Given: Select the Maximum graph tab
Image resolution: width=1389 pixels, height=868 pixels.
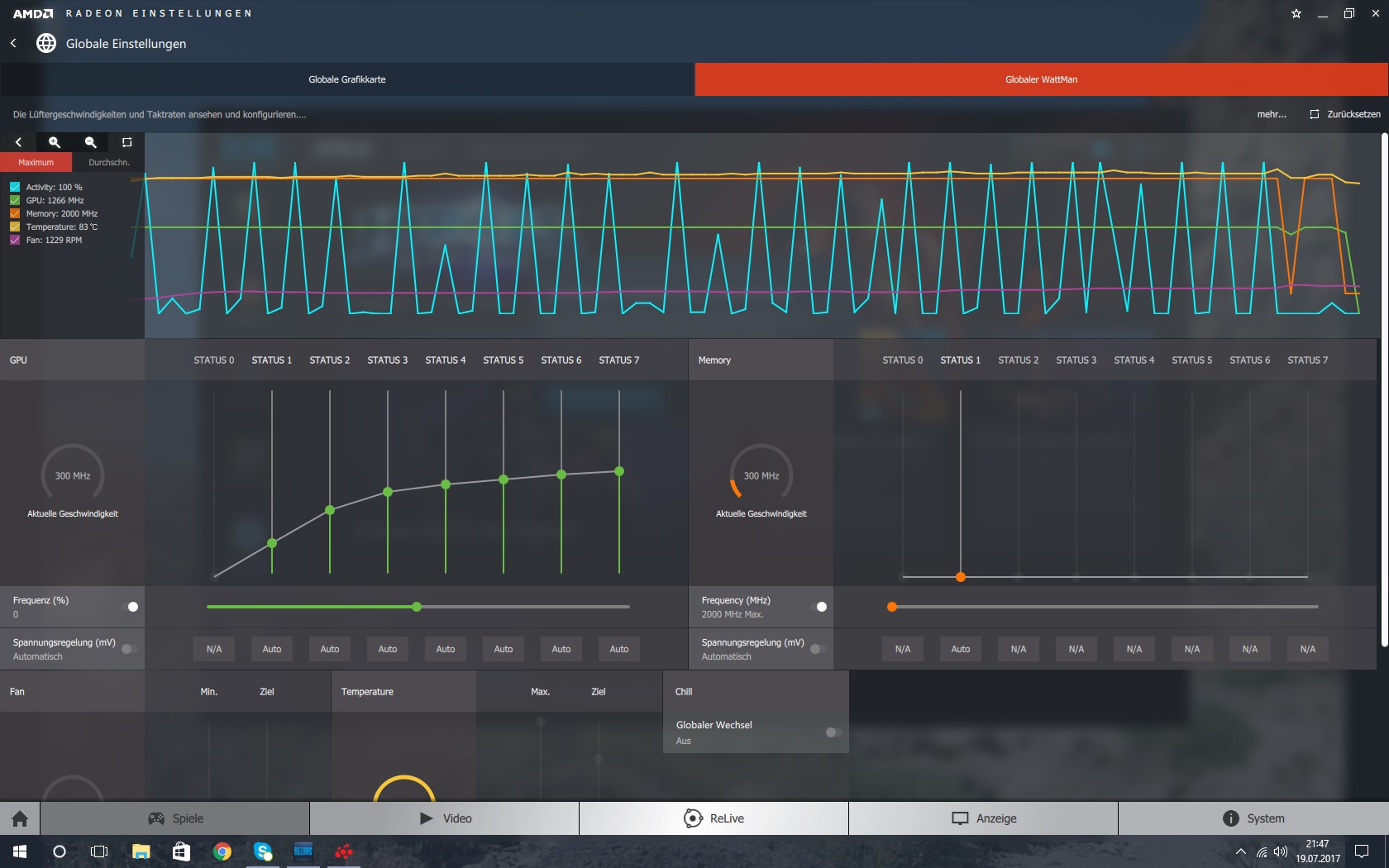Looking at the screenshot, I should coord(36,163).
